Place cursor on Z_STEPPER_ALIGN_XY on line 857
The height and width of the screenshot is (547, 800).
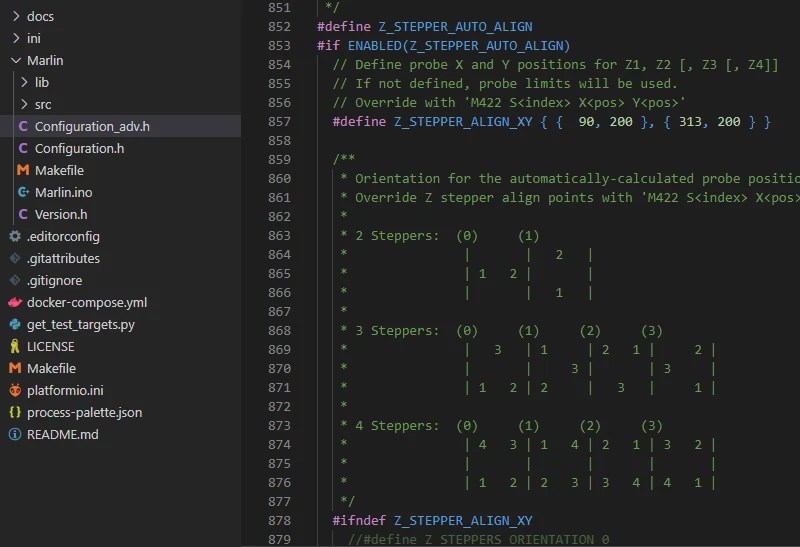tap(463, 121)
